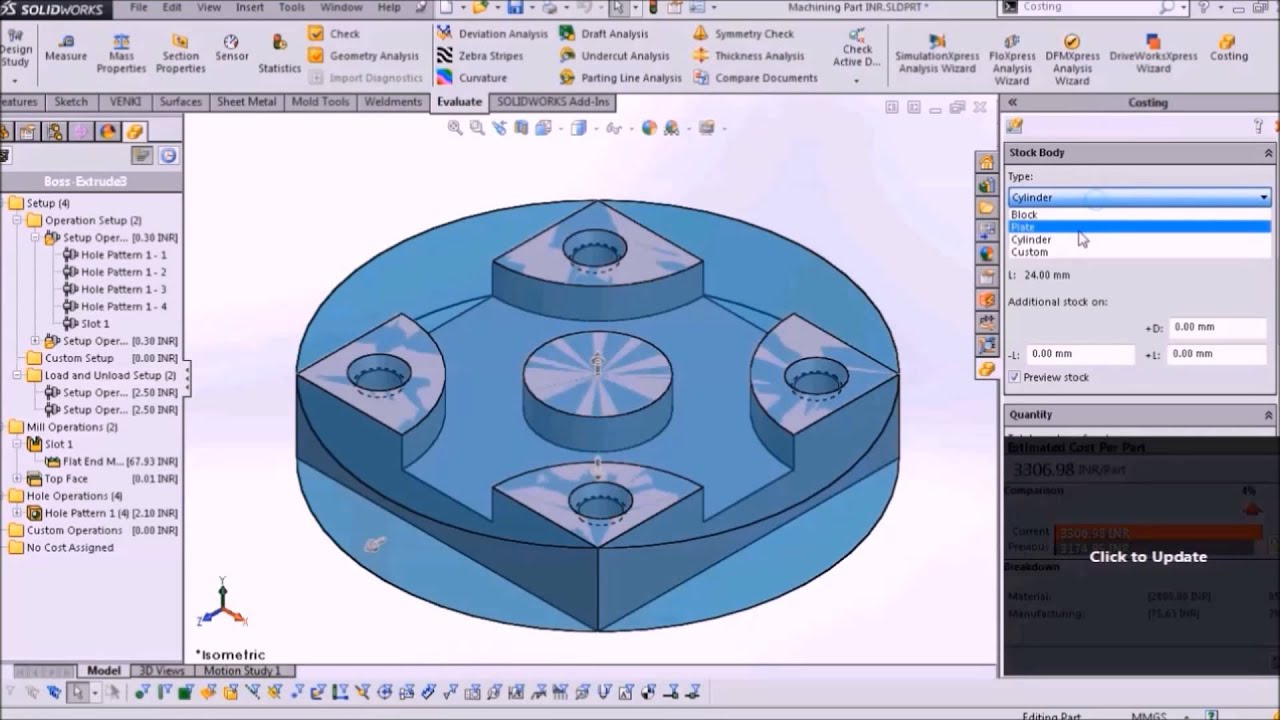The width and height of the screenshot is (1280, 720).
Task: Collapse the Quantity section
Action: (x=1268, y=415)
